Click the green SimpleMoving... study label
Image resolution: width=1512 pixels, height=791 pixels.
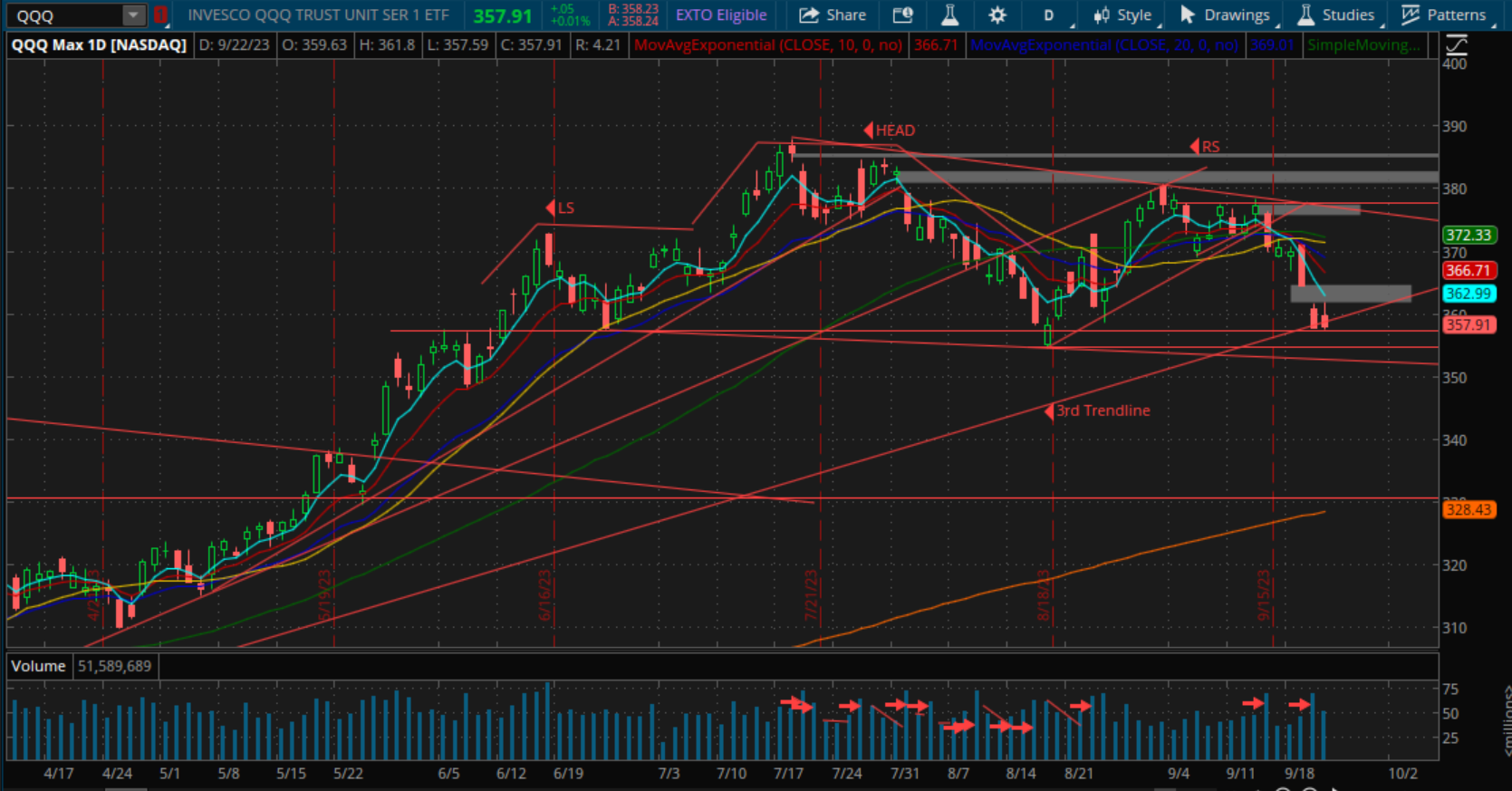[x=1363, y=44]
